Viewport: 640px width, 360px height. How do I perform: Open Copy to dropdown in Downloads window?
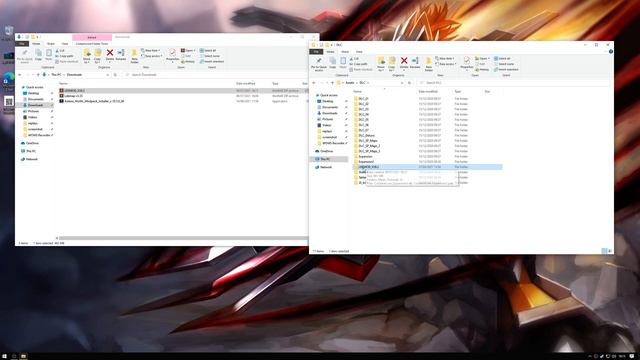(x=98, y=56)
